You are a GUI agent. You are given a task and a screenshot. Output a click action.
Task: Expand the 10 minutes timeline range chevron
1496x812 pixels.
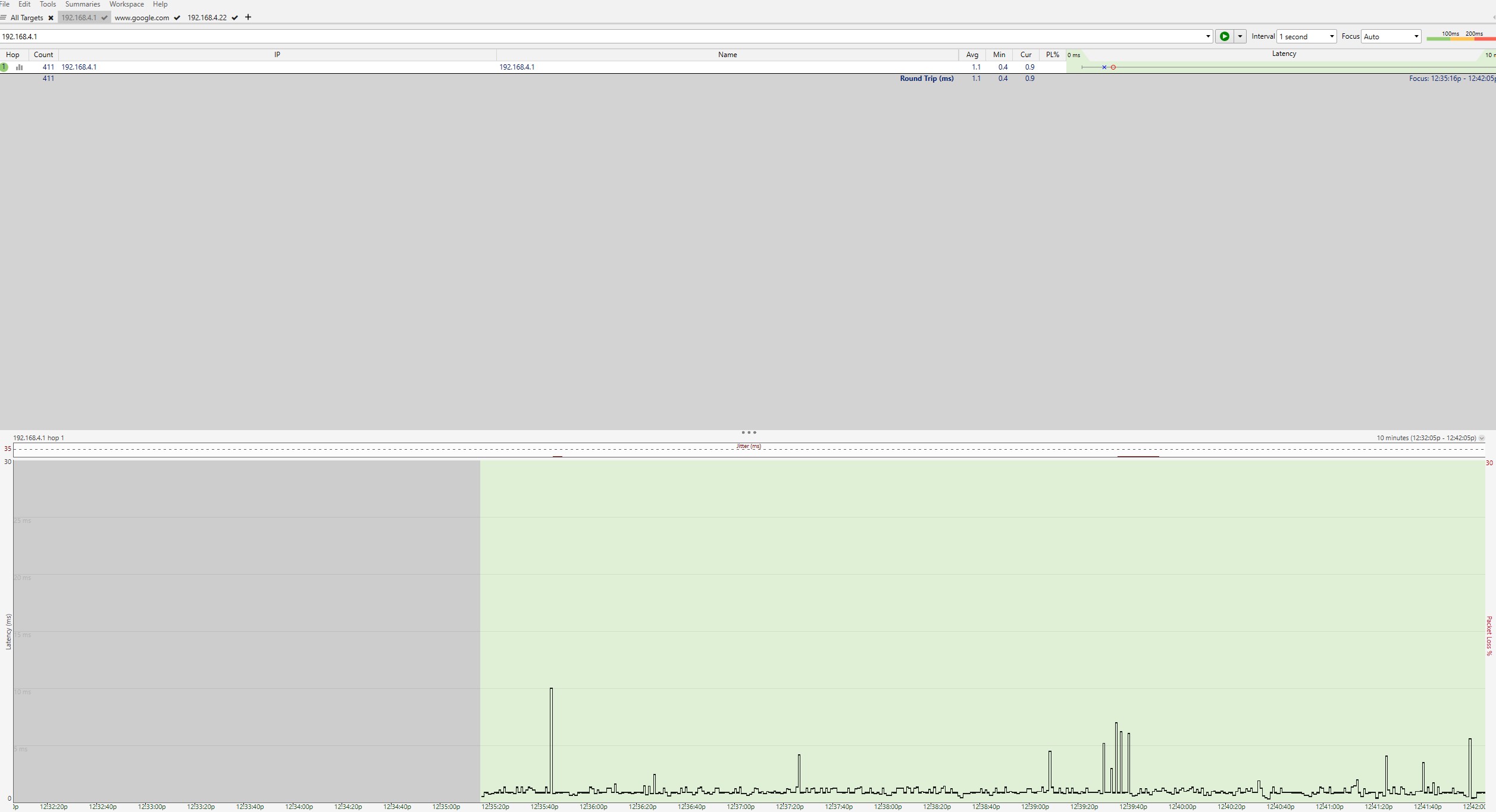point(1482,438)
